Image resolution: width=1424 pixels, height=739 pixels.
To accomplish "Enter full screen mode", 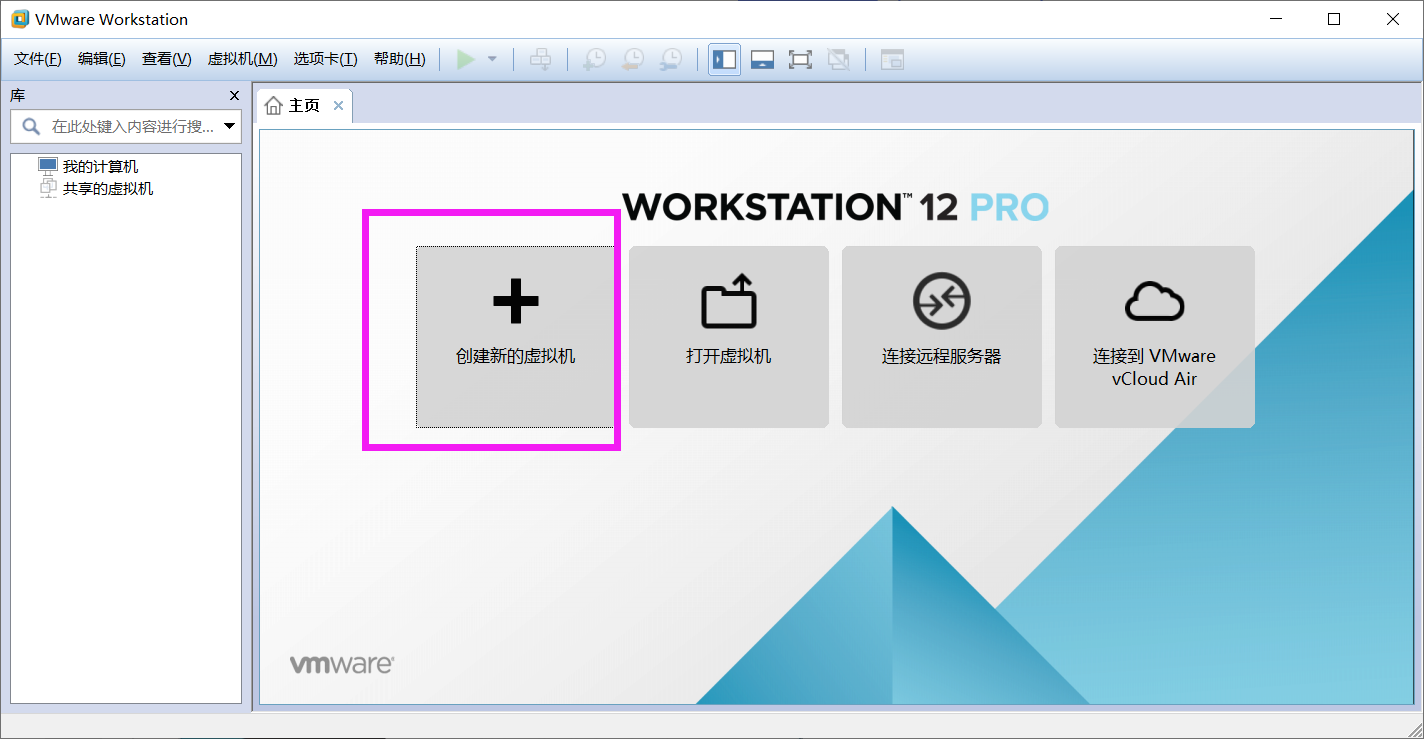I will [800, 59].
